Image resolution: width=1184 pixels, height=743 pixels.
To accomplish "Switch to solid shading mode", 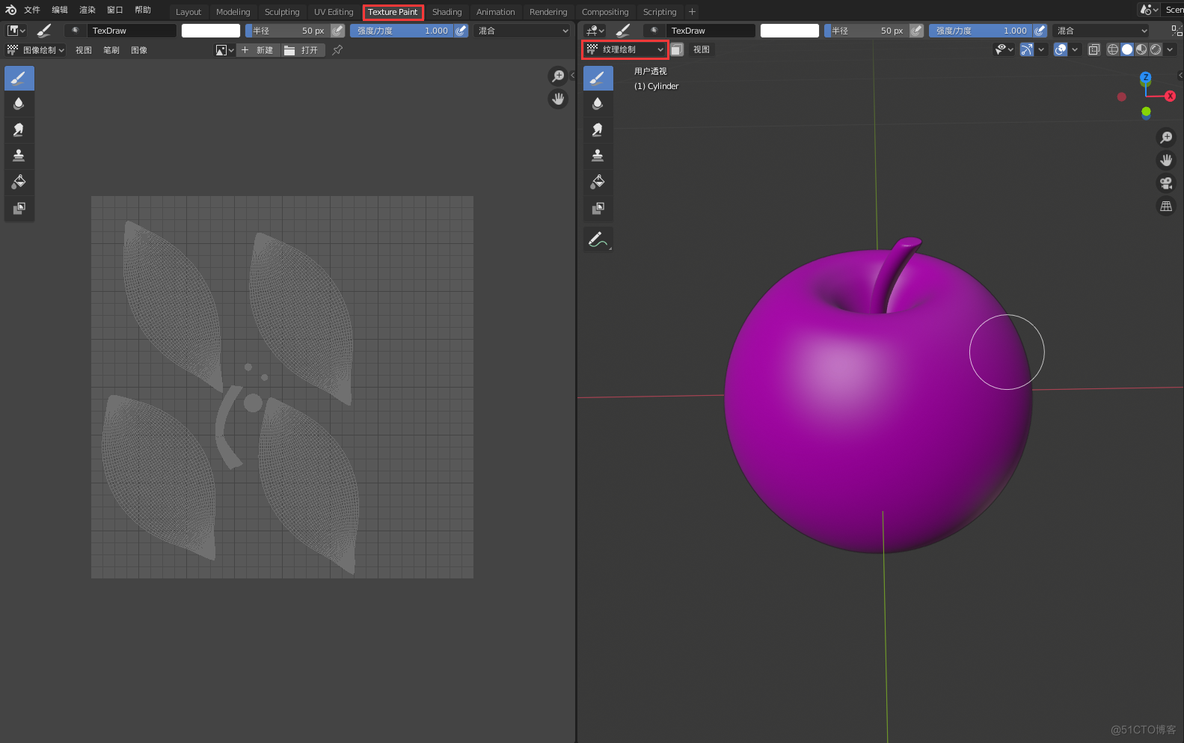I will [x=1127, y=49].
